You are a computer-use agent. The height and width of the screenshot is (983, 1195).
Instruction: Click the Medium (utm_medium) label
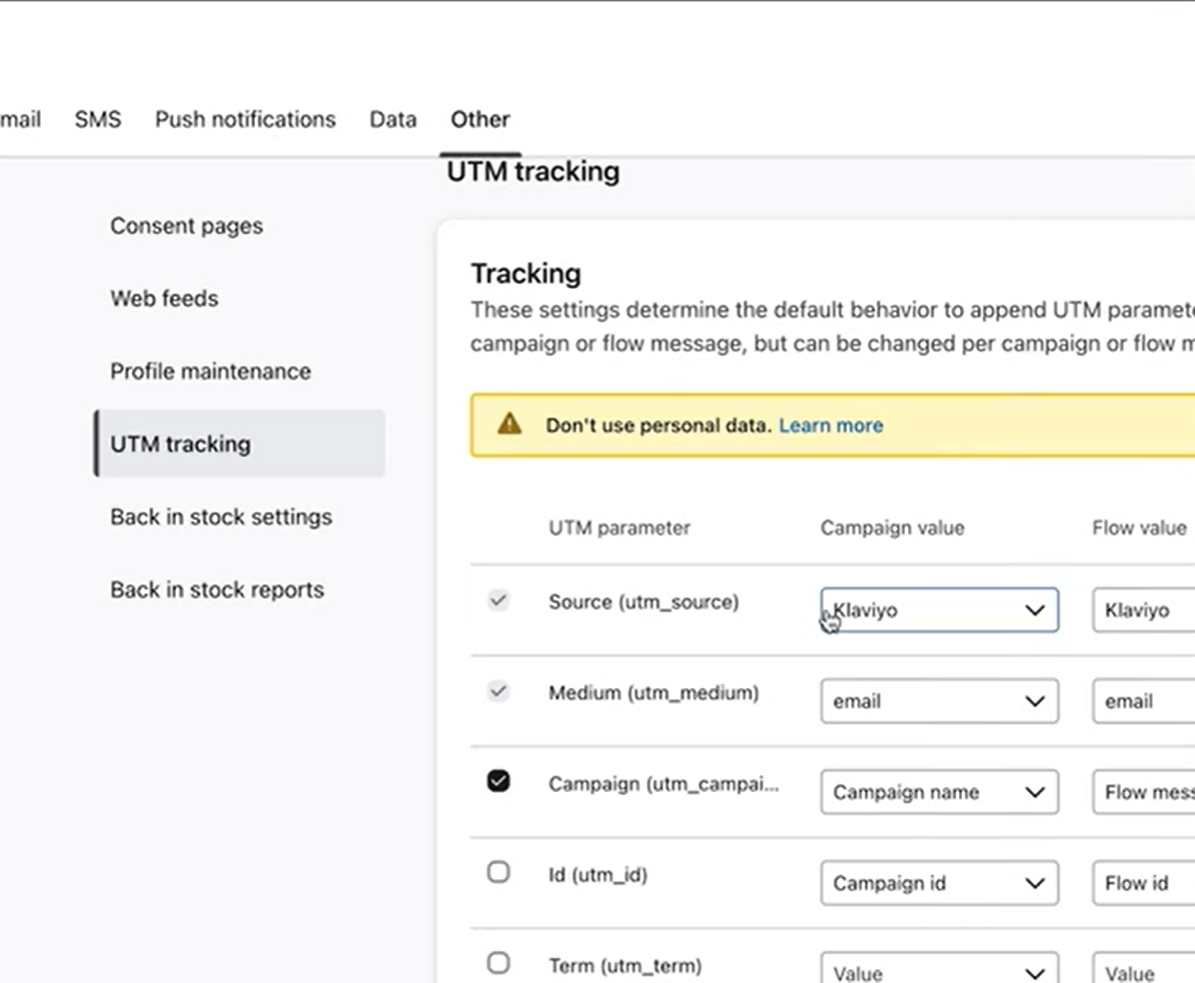654,693
